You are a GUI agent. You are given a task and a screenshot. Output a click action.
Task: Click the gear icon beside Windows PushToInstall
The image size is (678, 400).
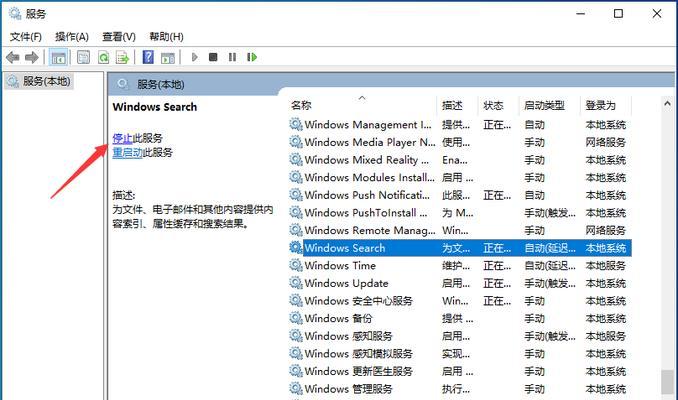click(296, 212)
